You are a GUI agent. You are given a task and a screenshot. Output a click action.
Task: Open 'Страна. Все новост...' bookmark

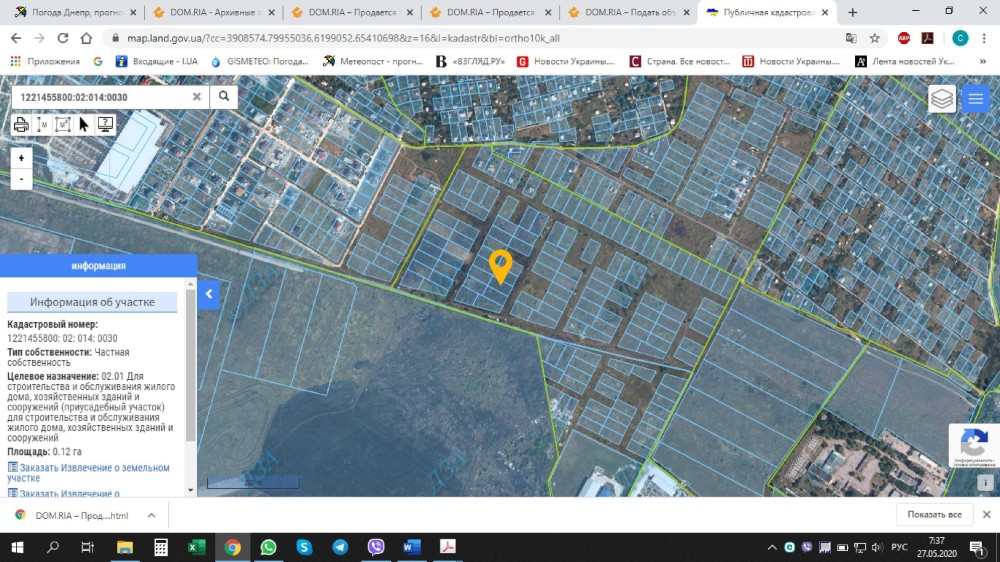point(680,61)
